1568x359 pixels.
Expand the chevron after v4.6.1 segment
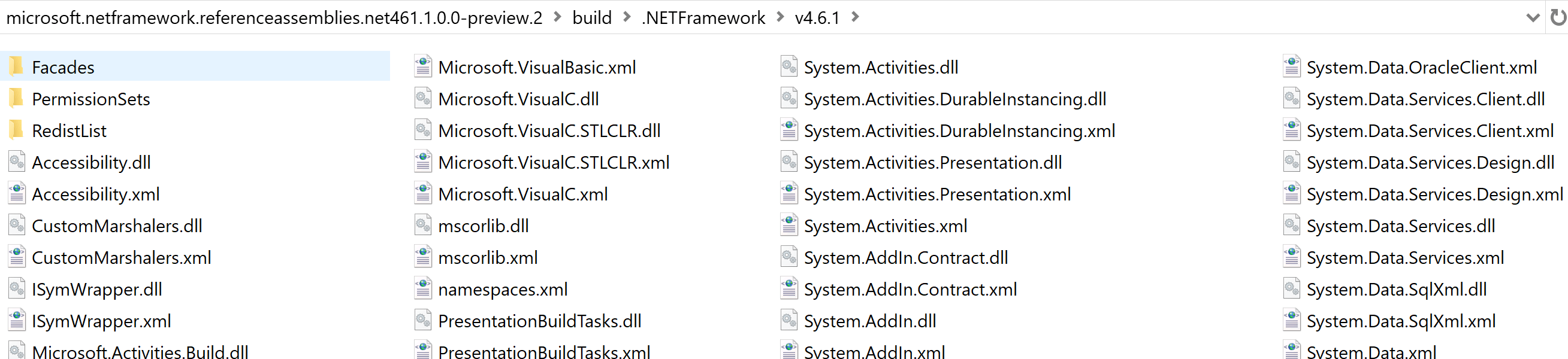click(854, 17)
